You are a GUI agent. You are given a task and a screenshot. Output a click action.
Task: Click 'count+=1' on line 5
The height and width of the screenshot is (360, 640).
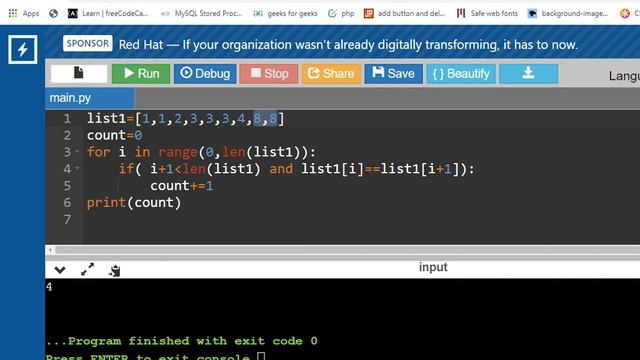(x=182, y=186)
